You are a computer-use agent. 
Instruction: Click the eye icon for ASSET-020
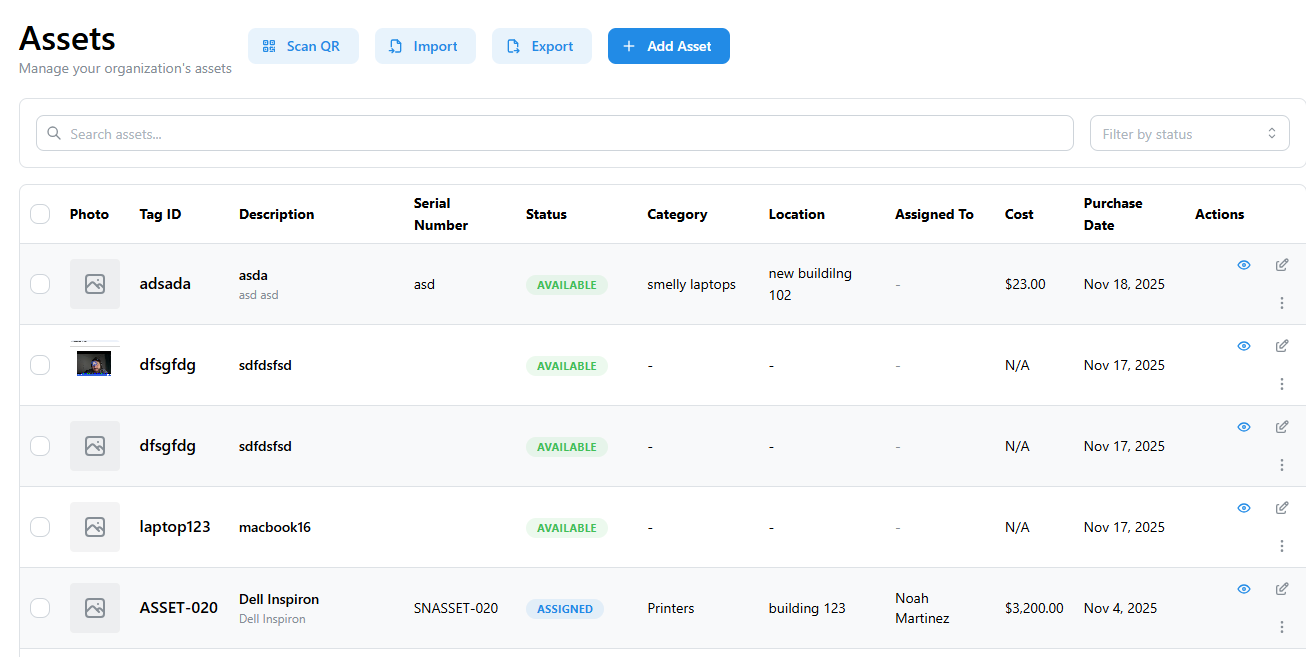tap(1244, 589)
